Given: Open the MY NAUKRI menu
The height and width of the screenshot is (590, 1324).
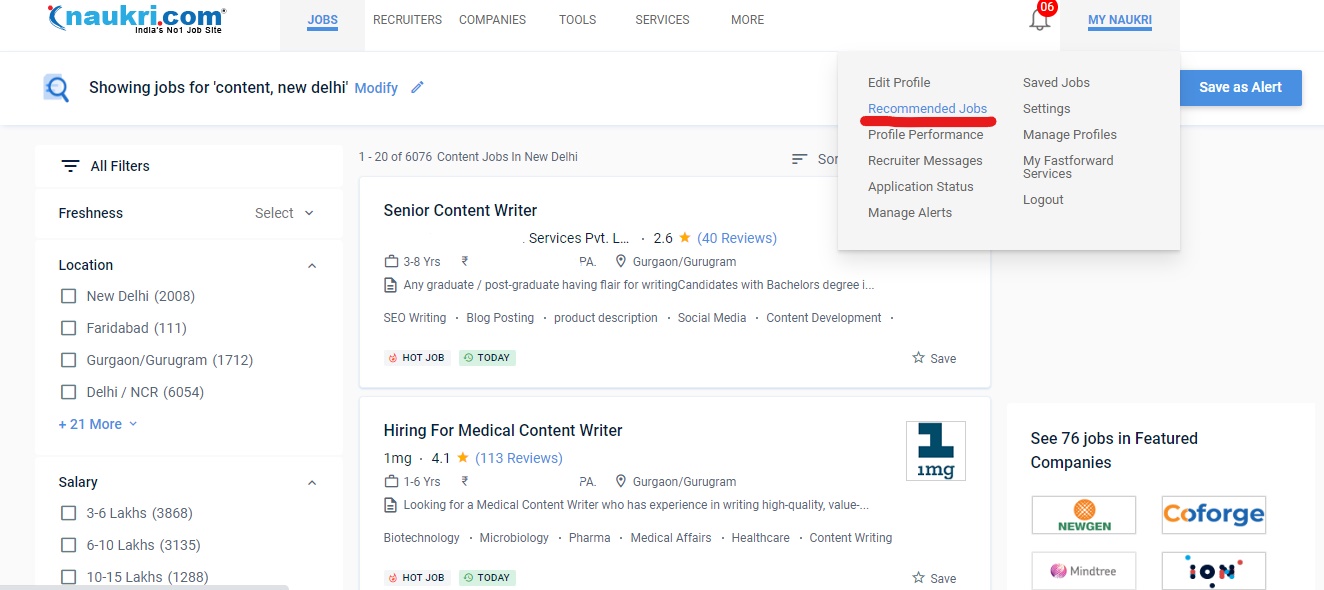Looking at the screenshot, I should click(x=1120, y=20).
